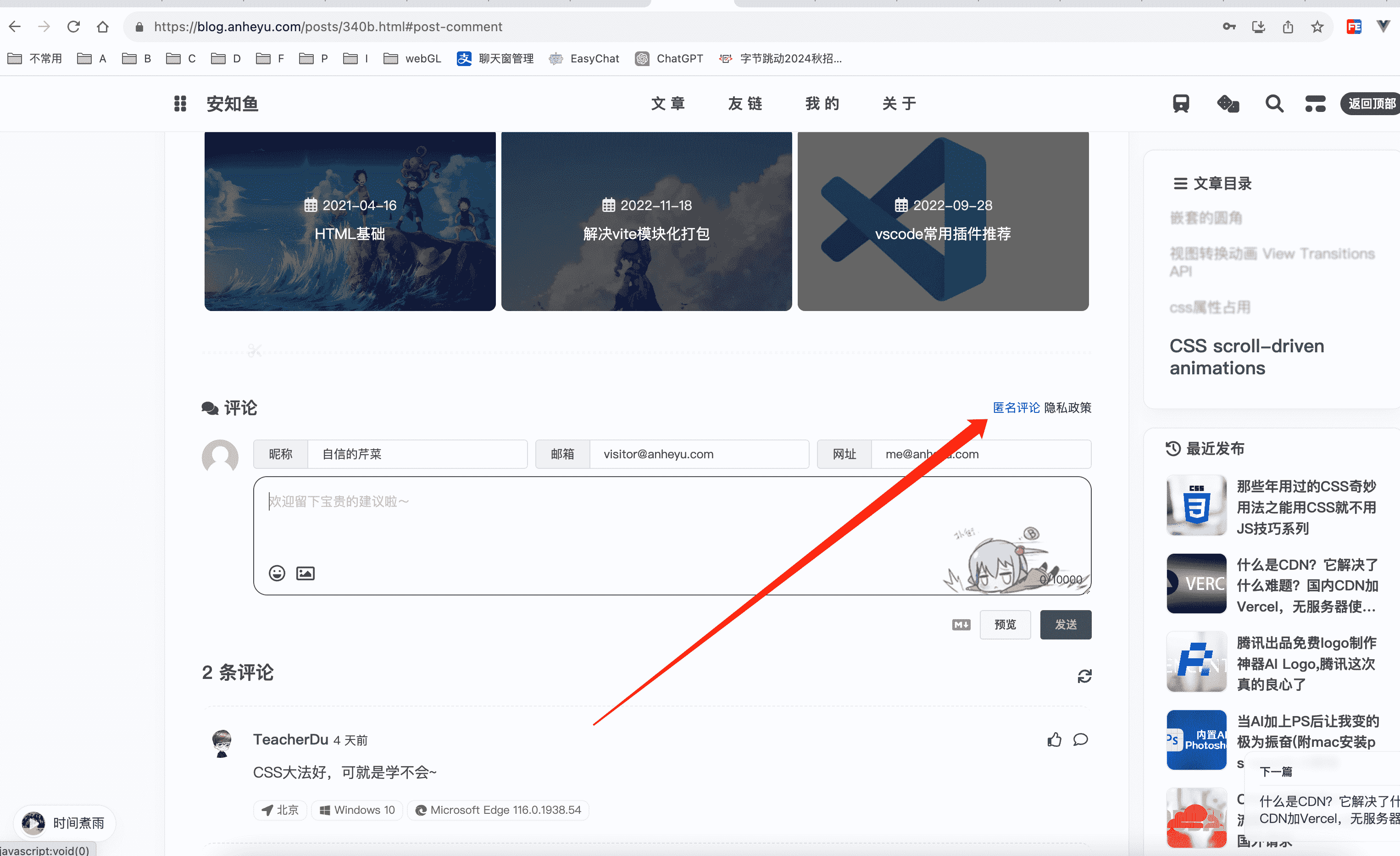
Task: Open the B bookmarks folder
Action: click(136, 58)
